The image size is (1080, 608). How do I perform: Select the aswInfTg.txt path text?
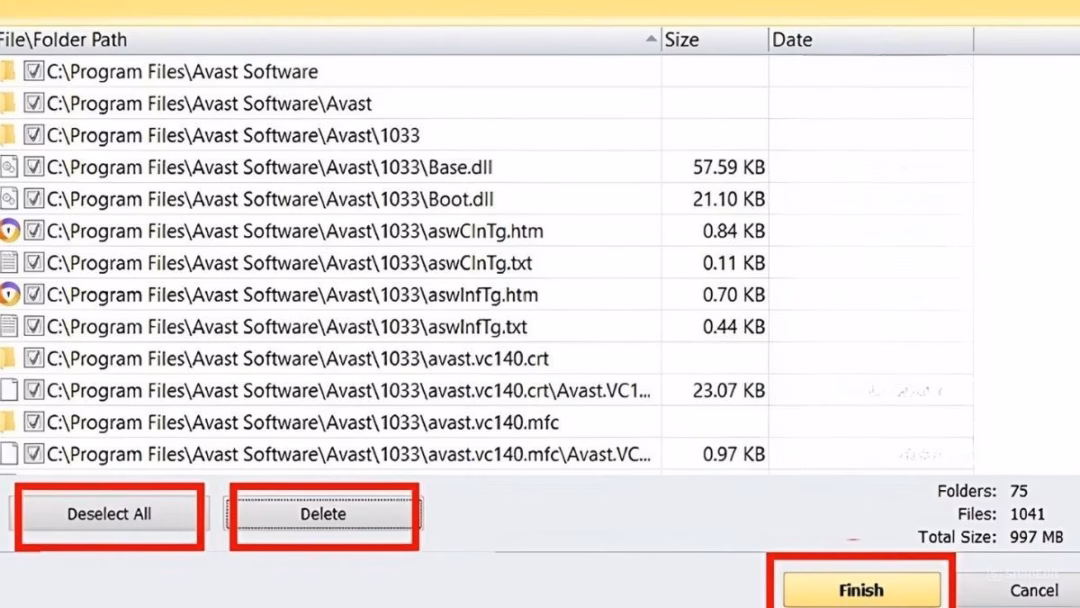(287, 327)
